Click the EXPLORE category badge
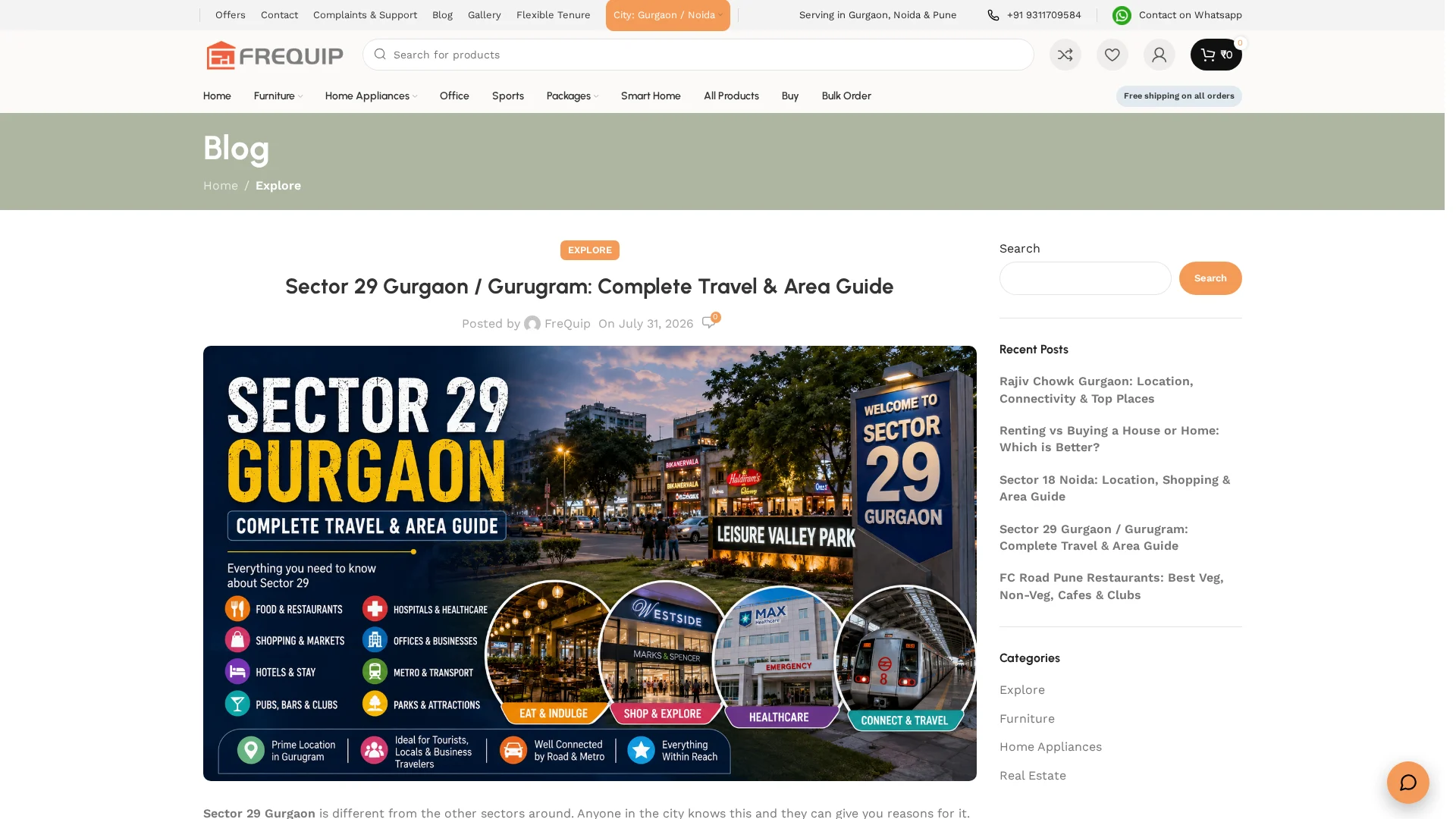 (589, 250)
